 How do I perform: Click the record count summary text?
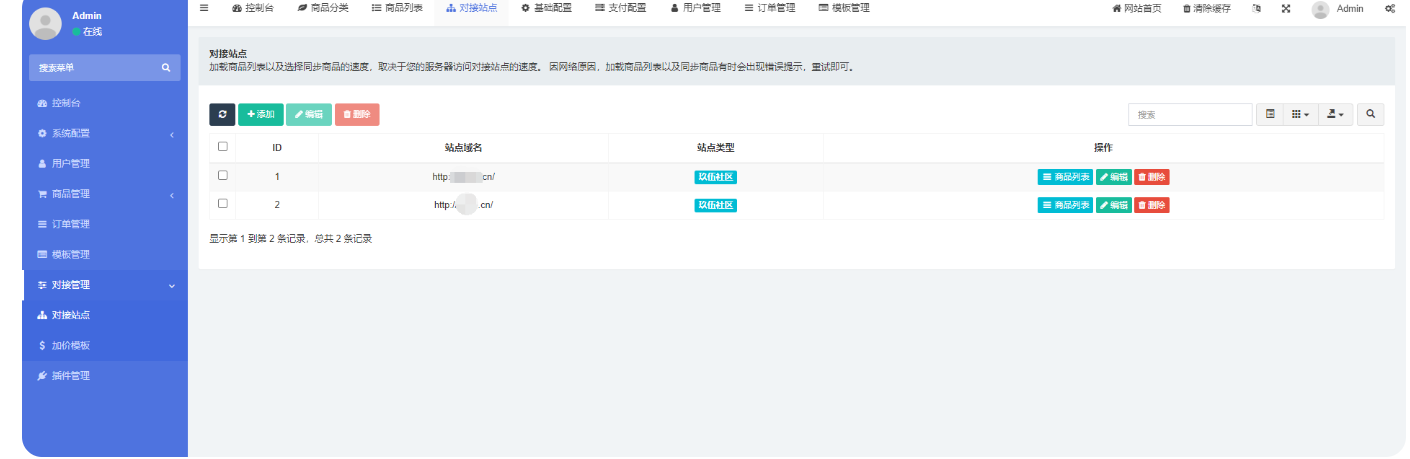(291, 239)
